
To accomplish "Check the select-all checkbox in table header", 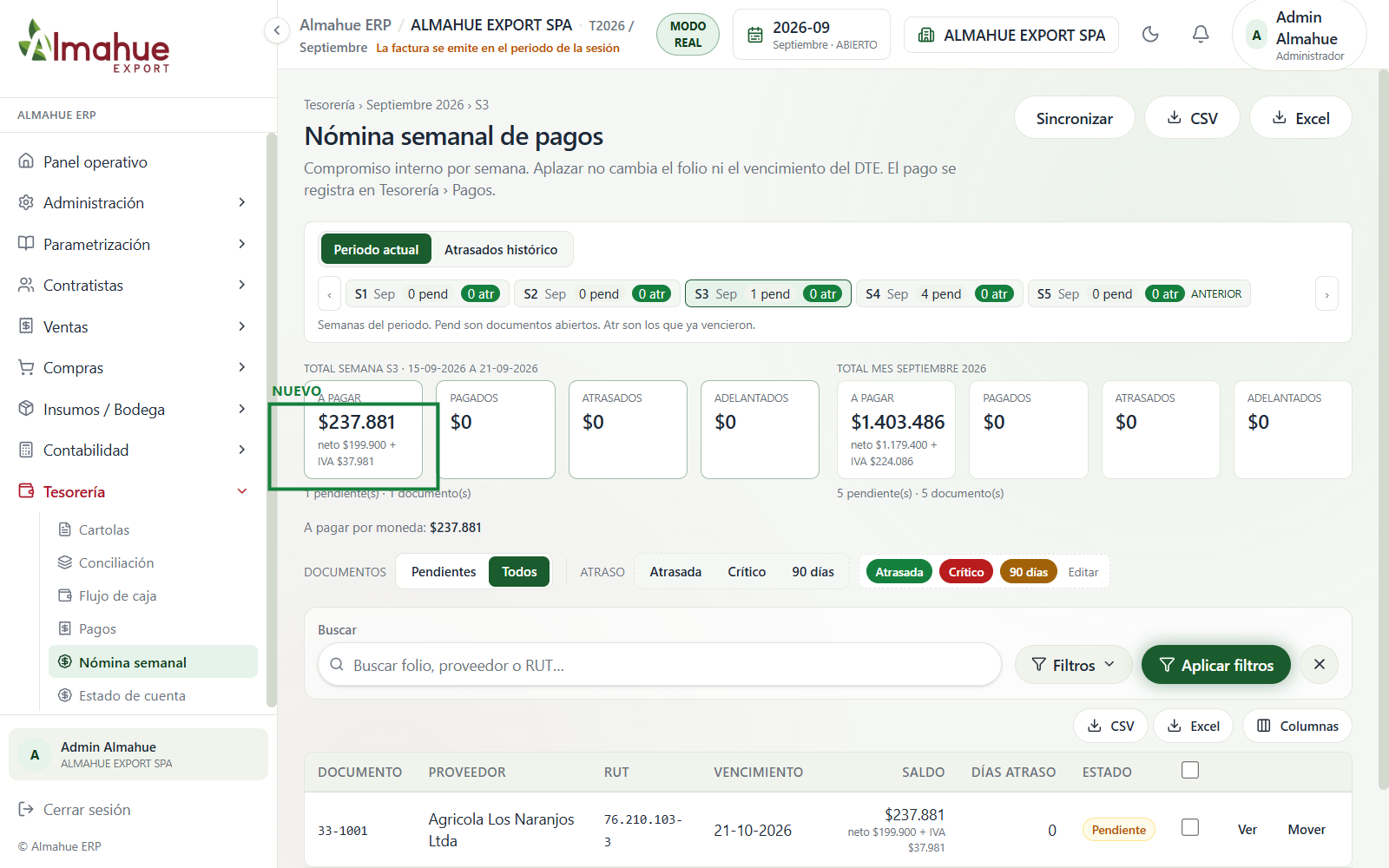I will (1190, 770).
